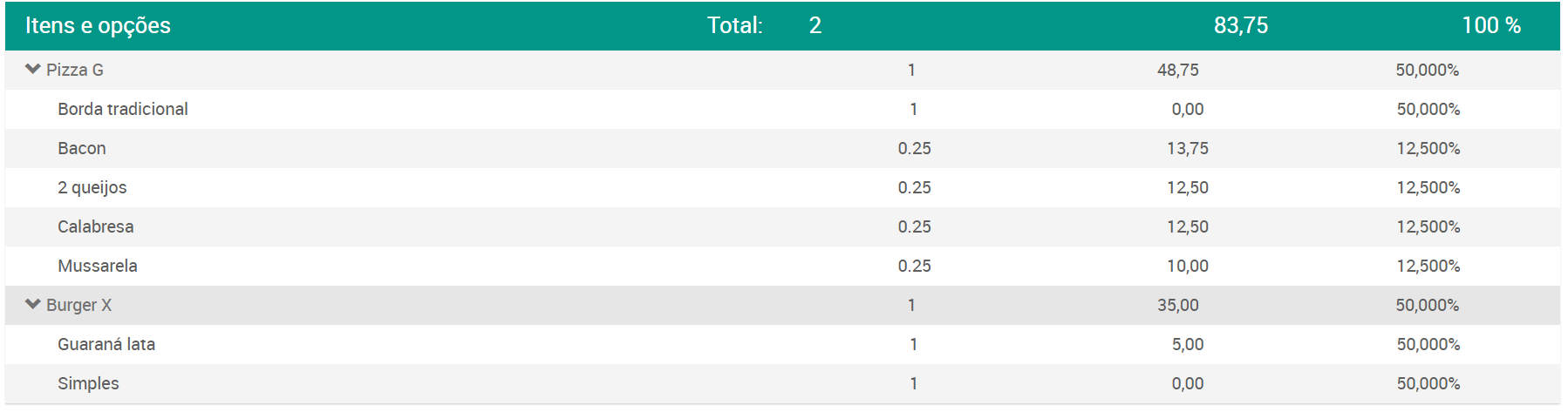Click the Mussarela price 10,00

click(x=1188, y=266)
